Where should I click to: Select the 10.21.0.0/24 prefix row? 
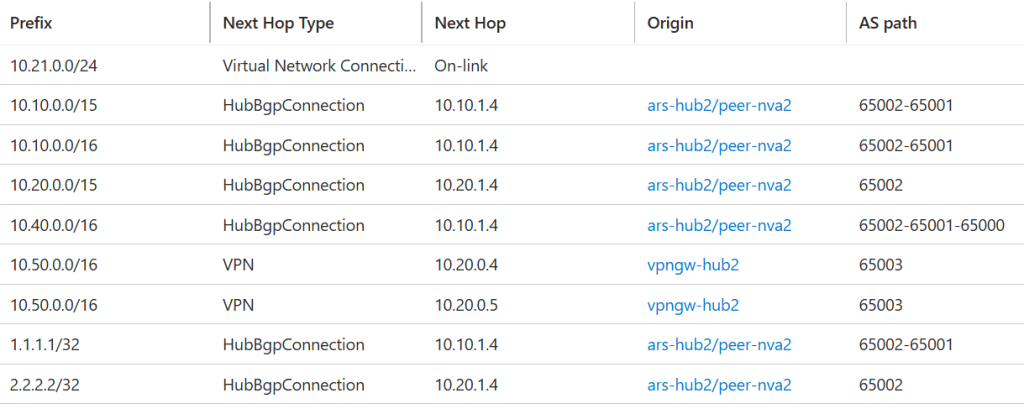(x=512, y=65)
